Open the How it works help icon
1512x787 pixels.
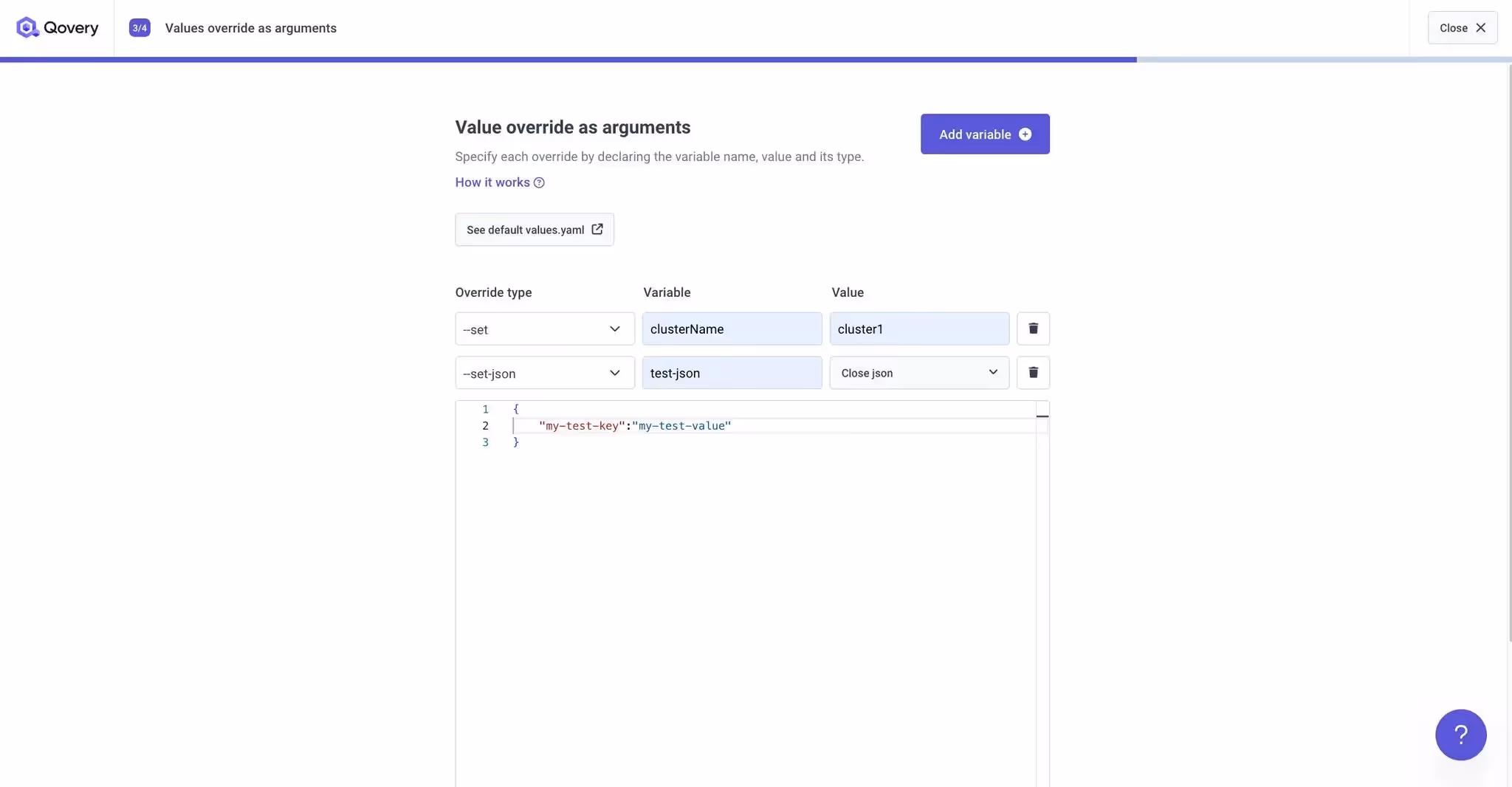point(539,182)
